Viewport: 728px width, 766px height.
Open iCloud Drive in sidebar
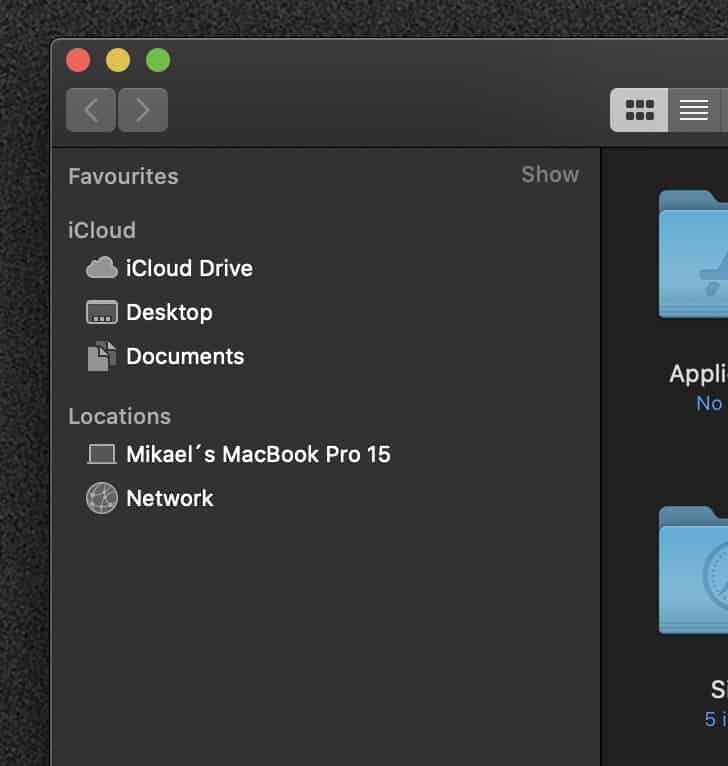pyautogui.click(x=189, y=268)
